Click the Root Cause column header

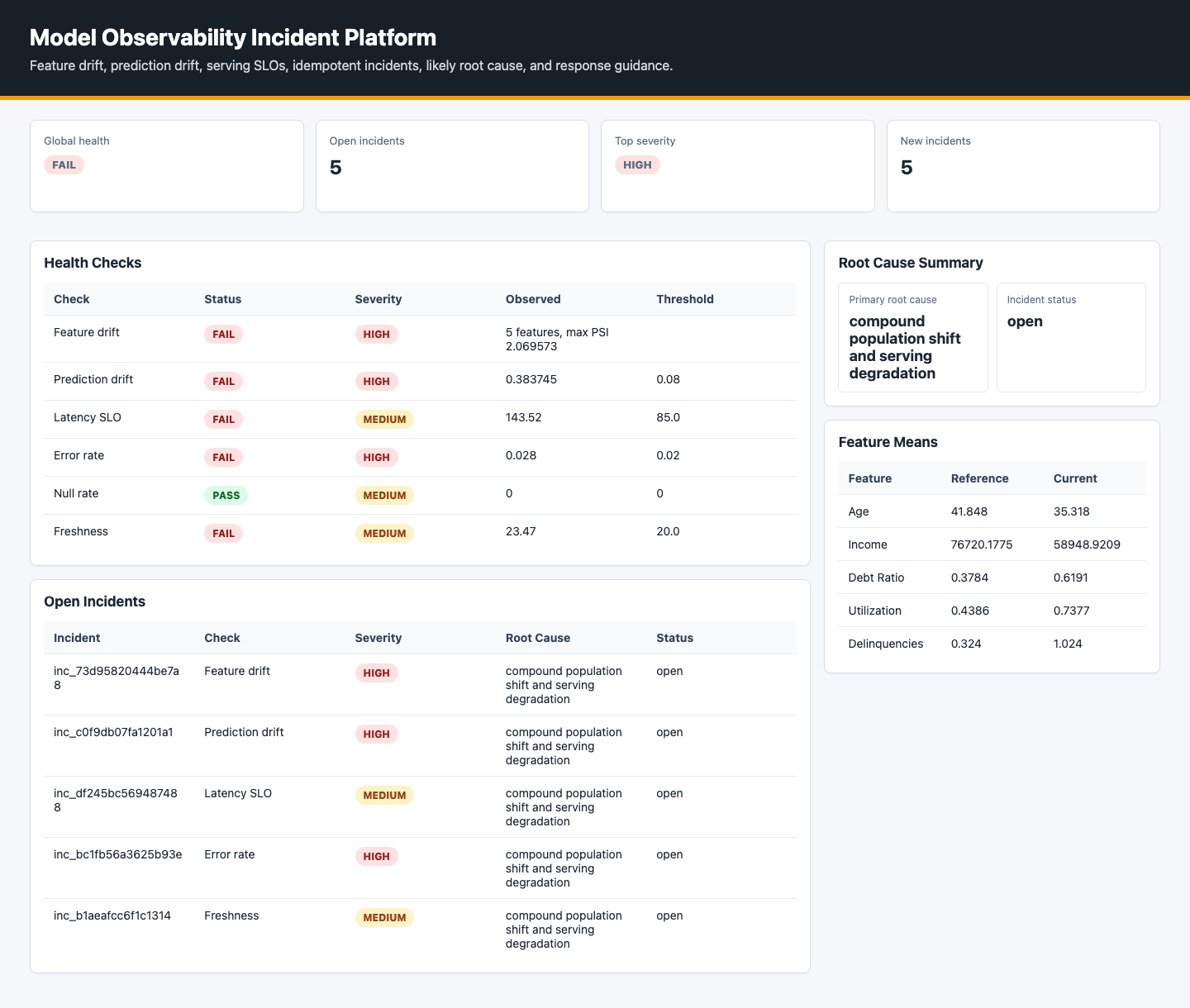click(538, 638)
